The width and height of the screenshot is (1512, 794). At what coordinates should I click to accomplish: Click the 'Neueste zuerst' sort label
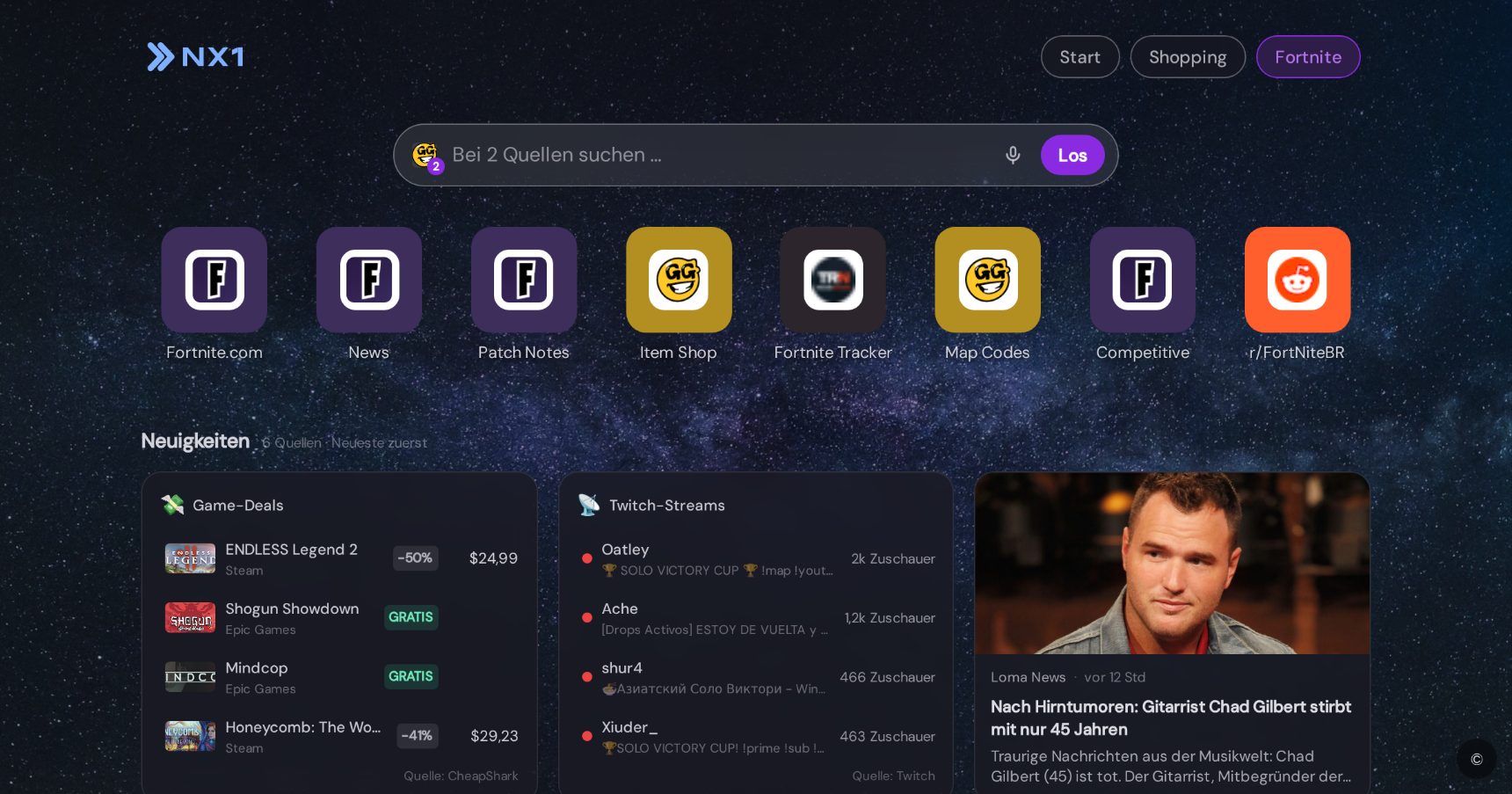(x=379, y=442)
